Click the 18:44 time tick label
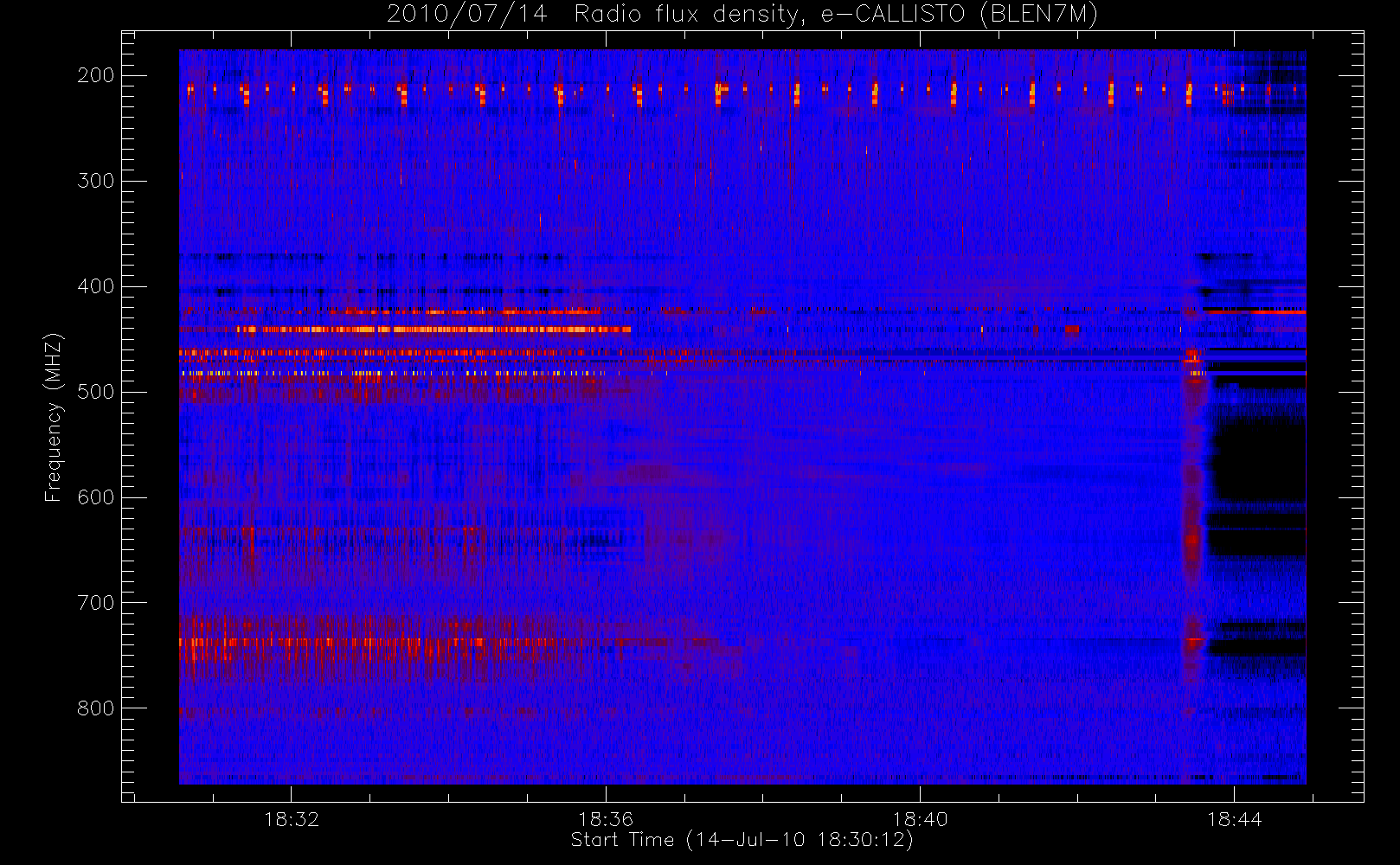The height and width of the screenshot is (865, 1400). point(1235,819)
